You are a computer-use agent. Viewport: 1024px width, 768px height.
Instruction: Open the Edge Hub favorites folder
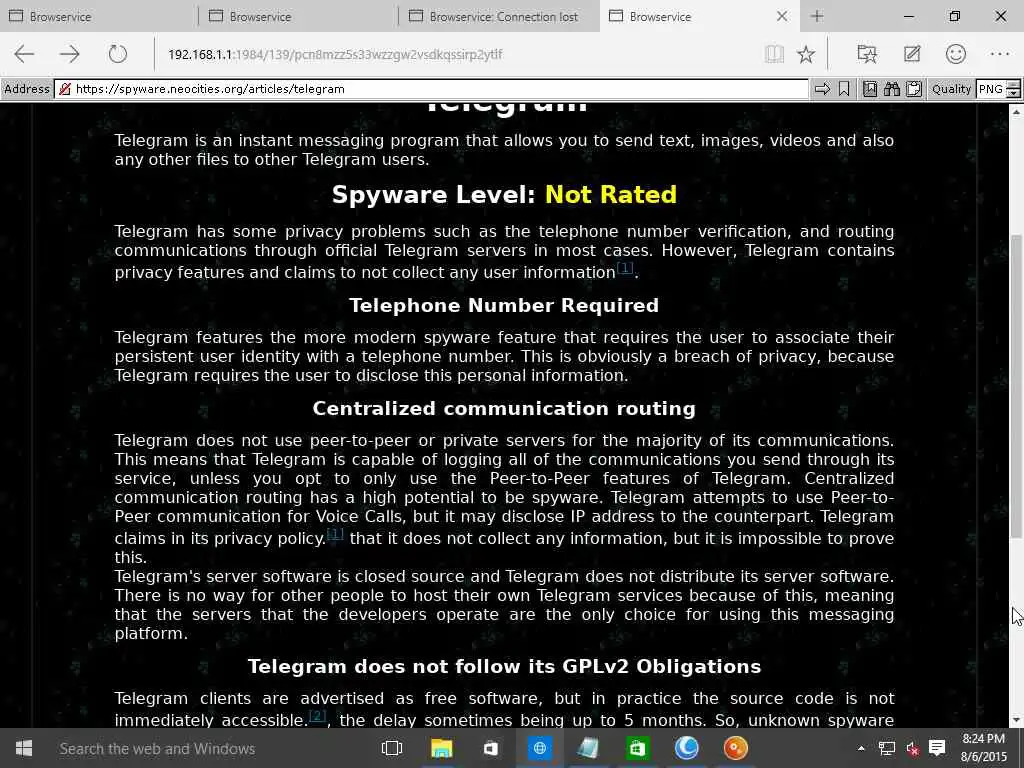(867, 54)
